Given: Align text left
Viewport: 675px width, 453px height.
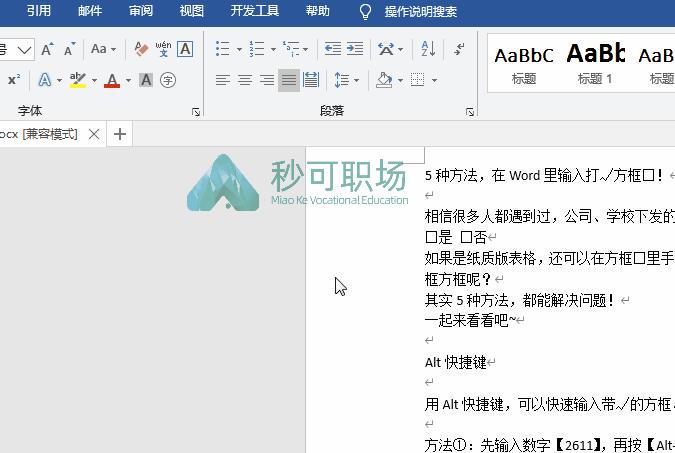Looking at the screenshot, I should [223, 80].
